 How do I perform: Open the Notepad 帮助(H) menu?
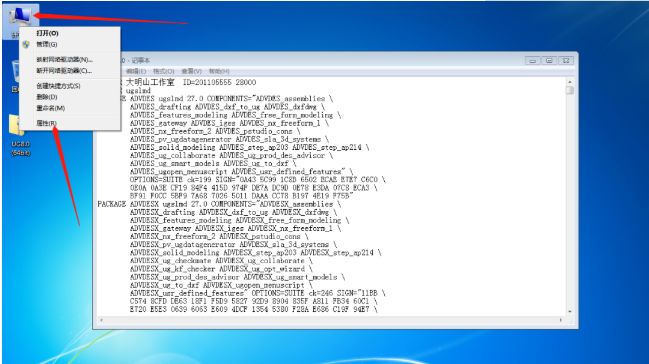[x=219, y=71]
